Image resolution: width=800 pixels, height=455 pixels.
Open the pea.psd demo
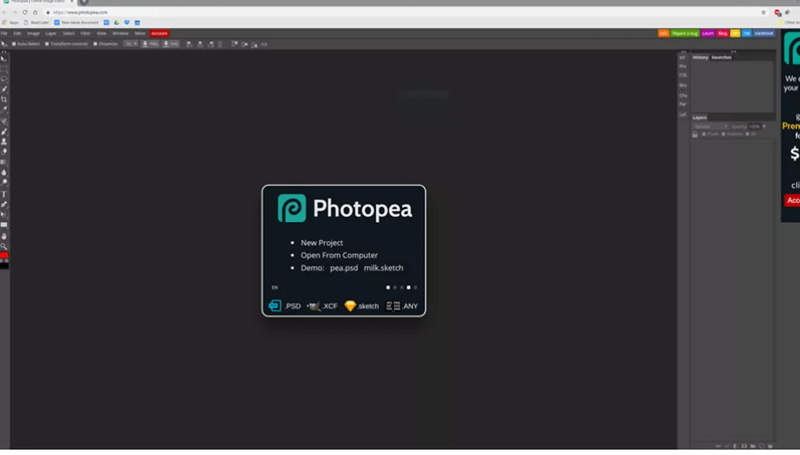[343, 268]
